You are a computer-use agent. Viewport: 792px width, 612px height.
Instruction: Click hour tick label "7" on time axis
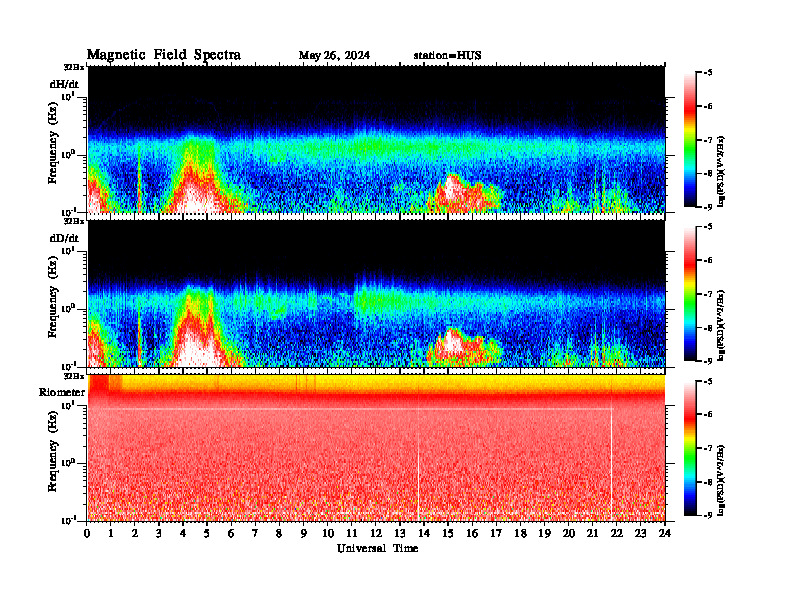255,534
